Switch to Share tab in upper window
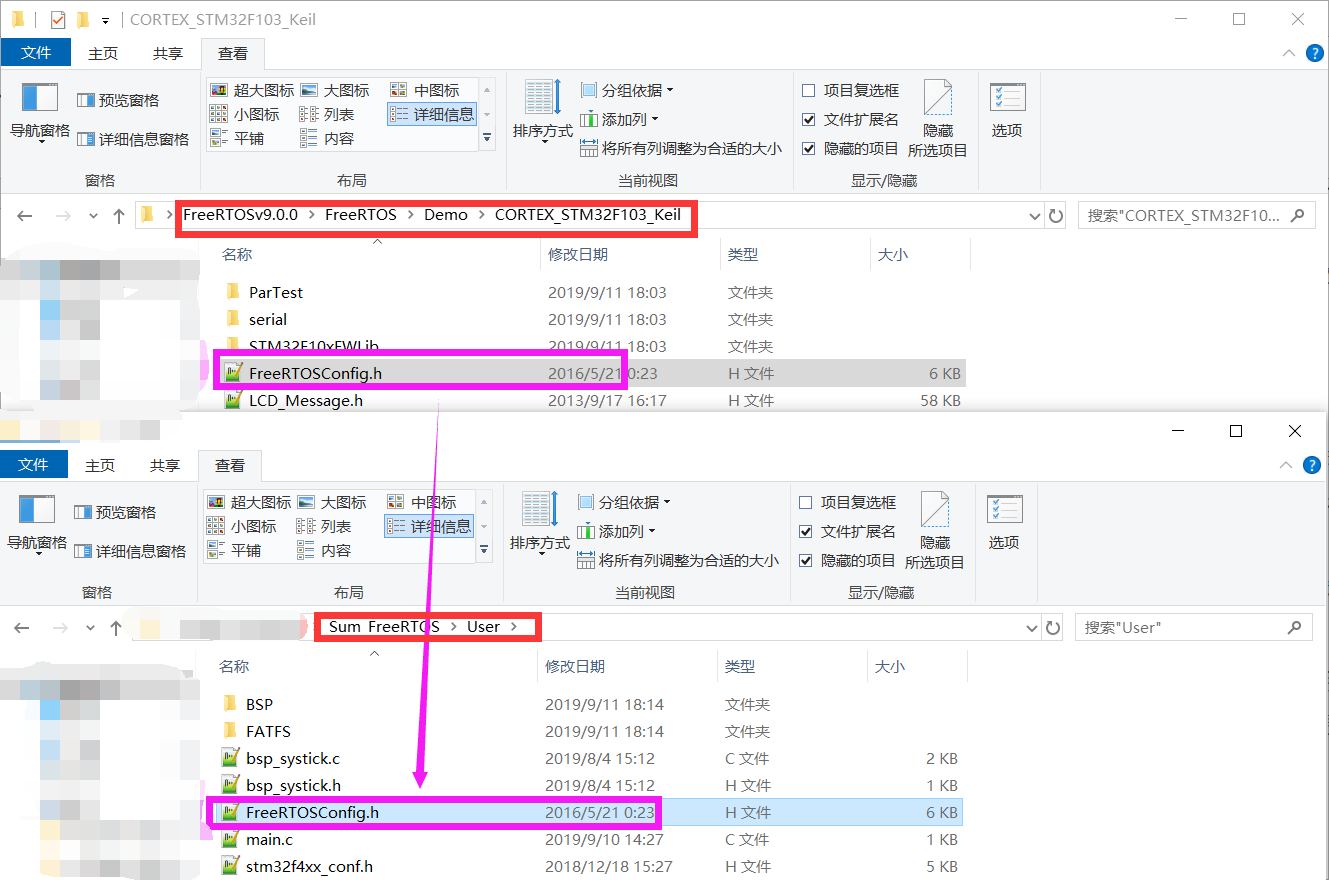Screen dimensions: 1329x880 [x=168, y=53]
